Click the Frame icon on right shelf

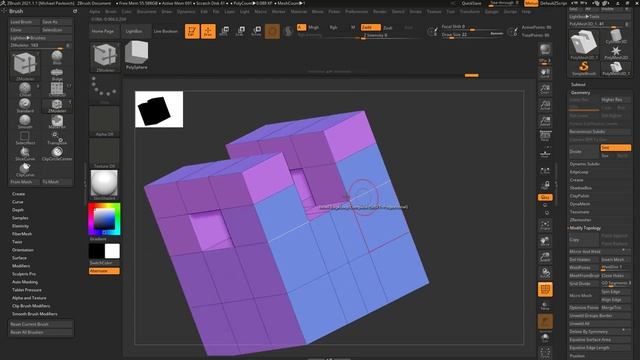coord(545,226)
